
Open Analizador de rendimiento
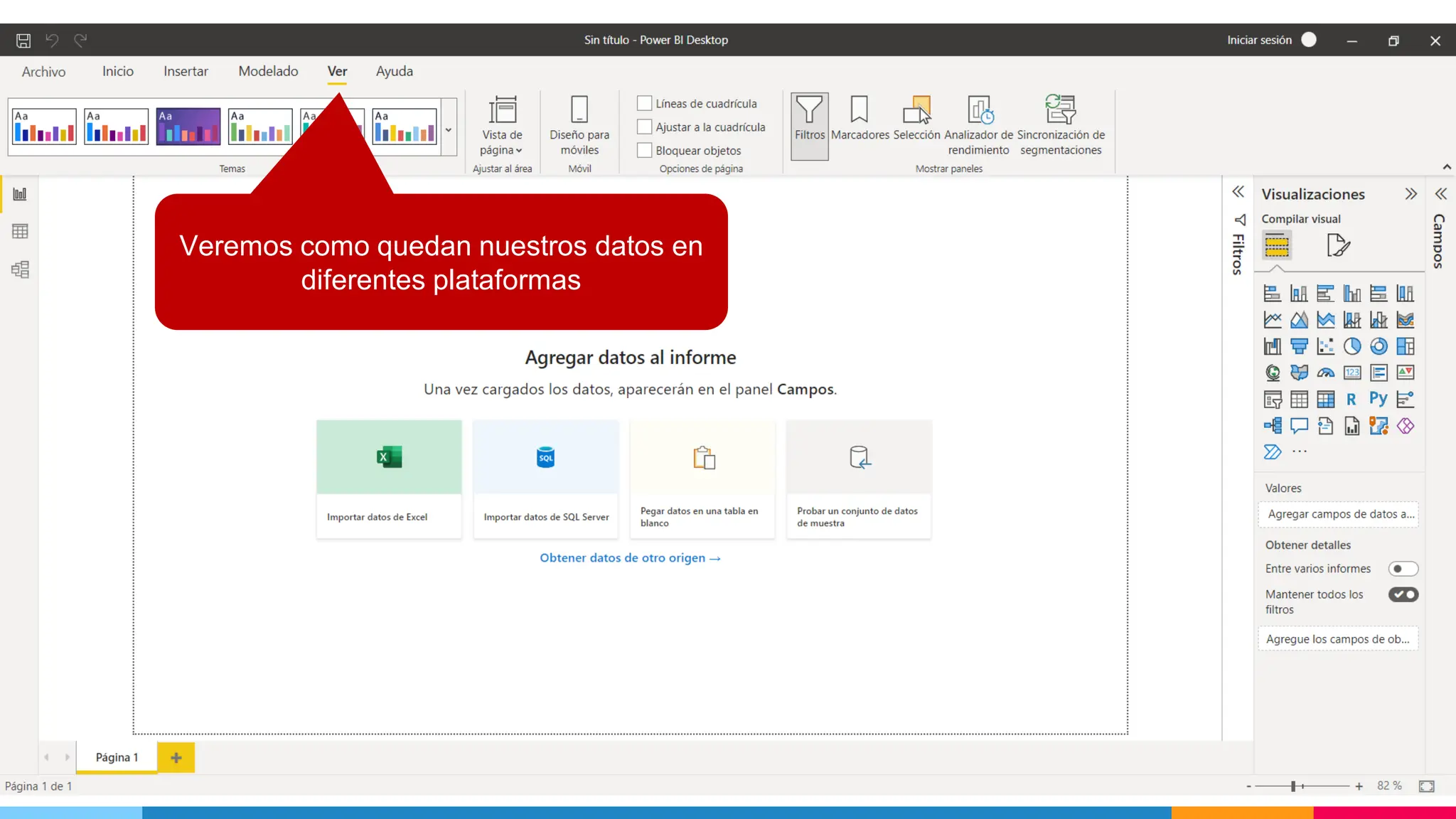[x=978, y=126]
